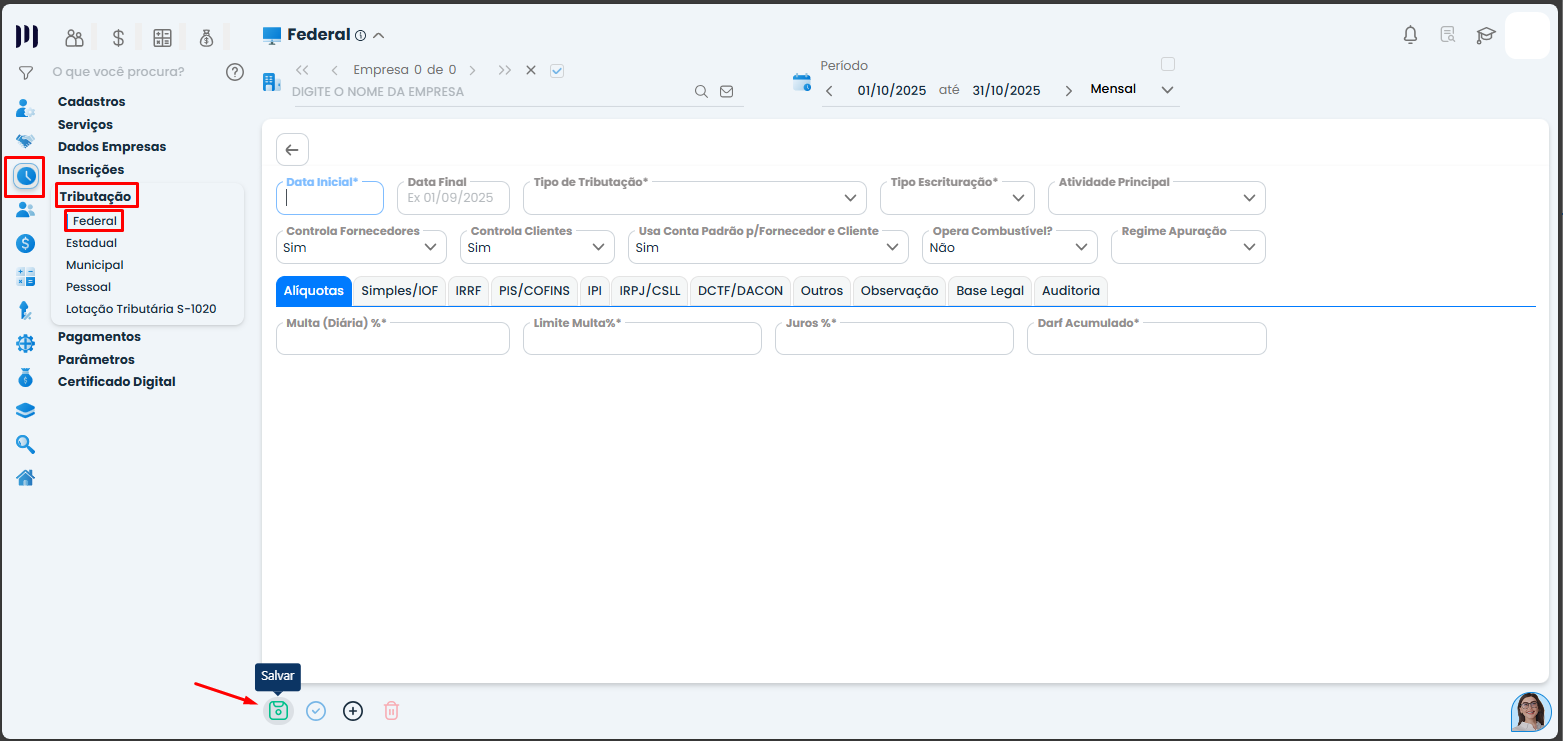Open the graduation cap training icon
The height and width of the screenshot is (741, 1563).
[x=1485, y=35]
